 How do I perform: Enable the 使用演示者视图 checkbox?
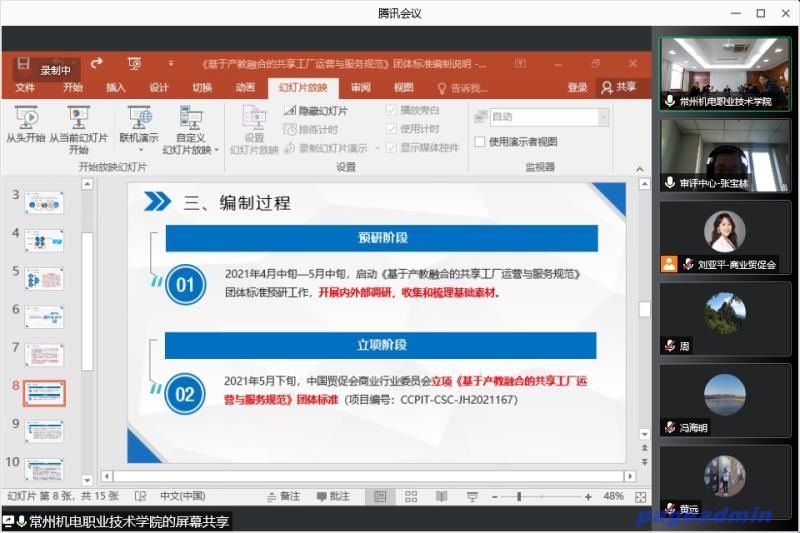[480, 142]
